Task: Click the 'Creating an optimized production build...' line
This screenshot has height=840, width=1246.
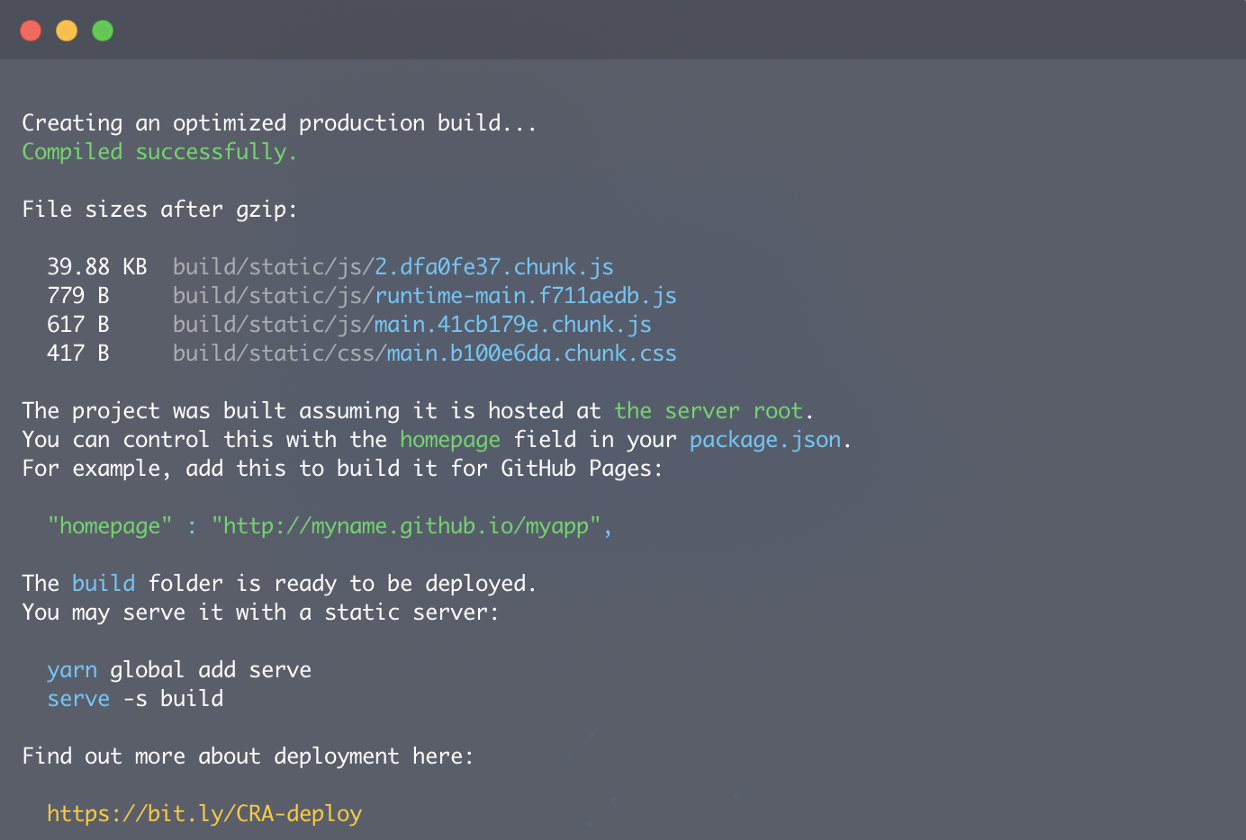Action: (x=280, y=123)
